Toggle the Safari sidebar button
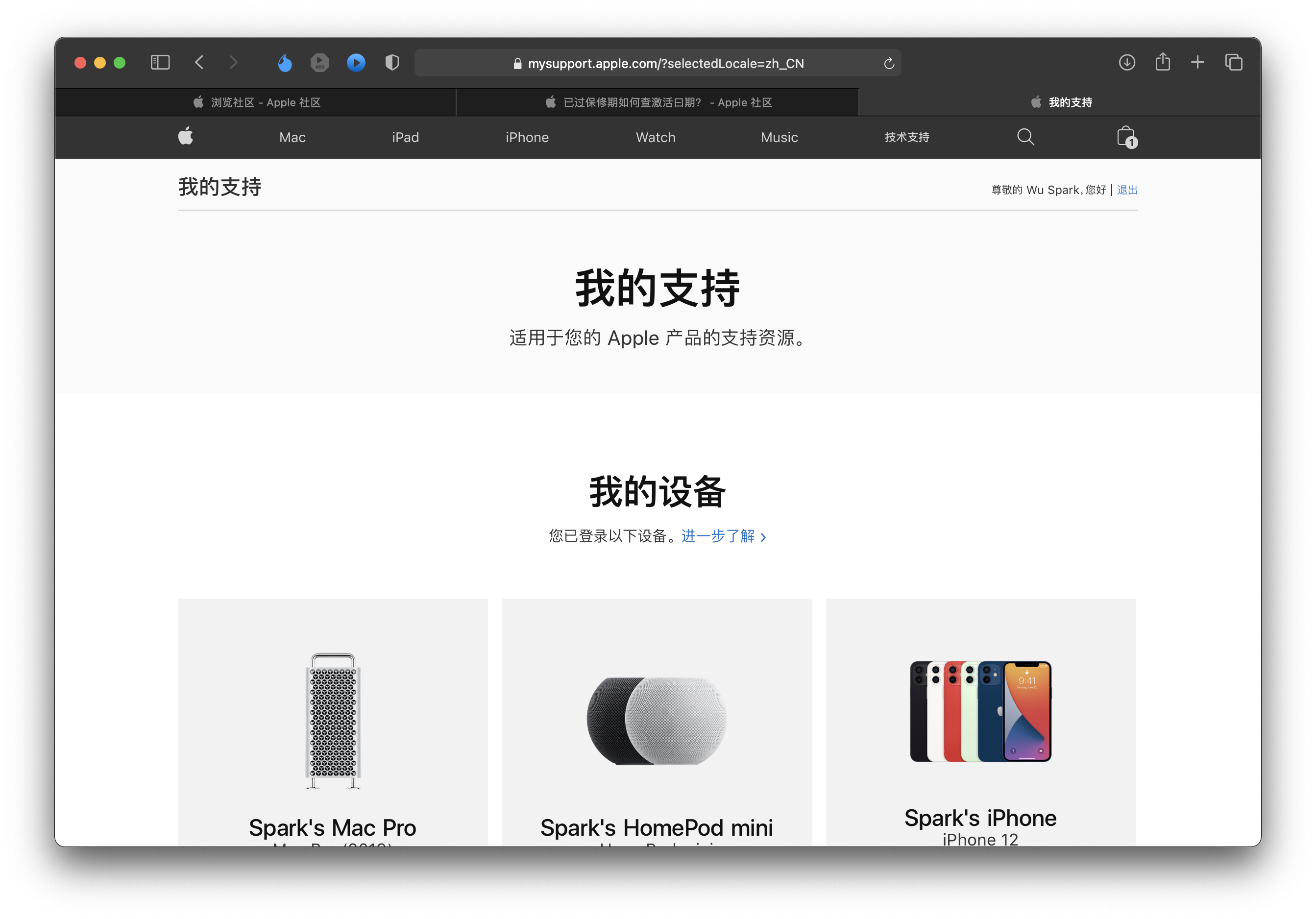The width and height of the screenshot is (1316, 919). pos(160,62)
